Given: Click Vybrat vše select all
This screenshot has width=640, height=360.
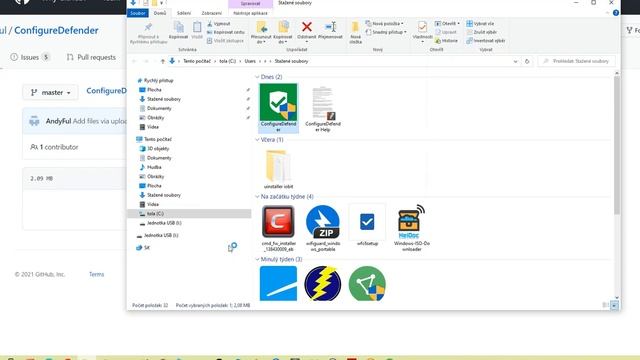Looking at the screenshot, I should pyautogui.click(x=480, y=24).
